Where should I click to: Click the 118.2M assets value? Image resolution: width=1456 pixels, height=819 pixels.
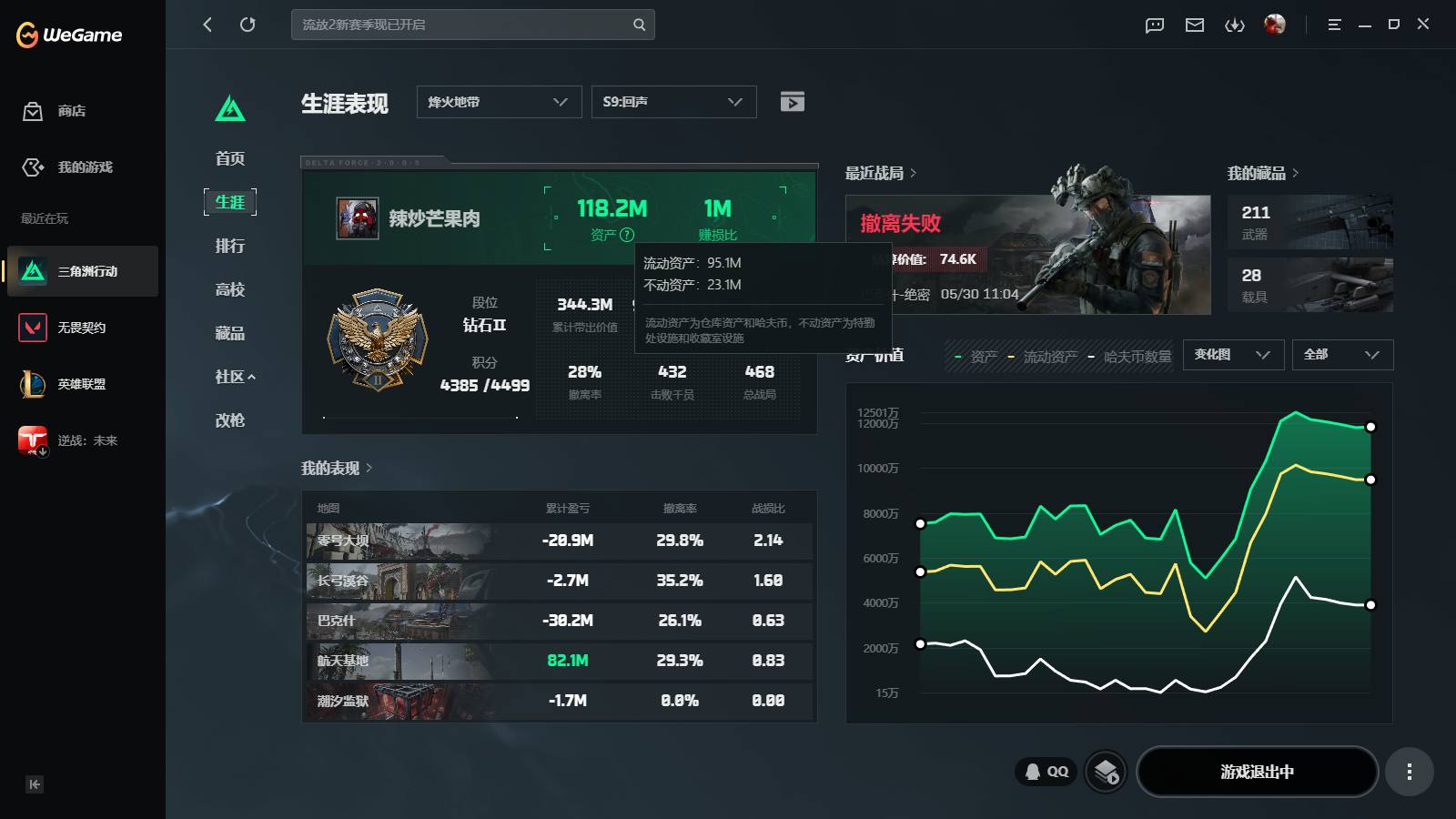[x=612, y=209]
